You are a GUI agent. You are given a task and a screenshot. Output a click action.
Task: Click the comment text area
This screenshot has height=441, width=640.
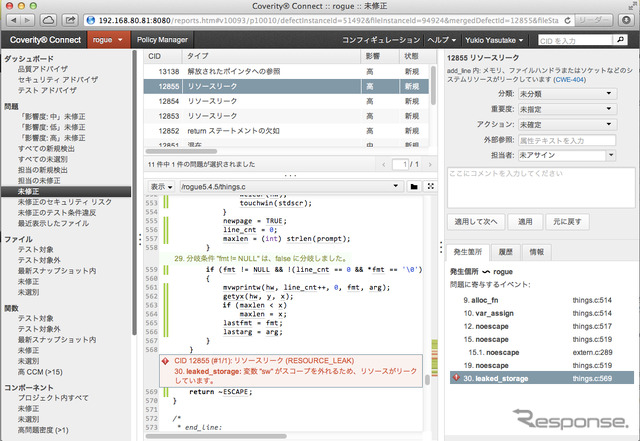[x=541, y=188]
